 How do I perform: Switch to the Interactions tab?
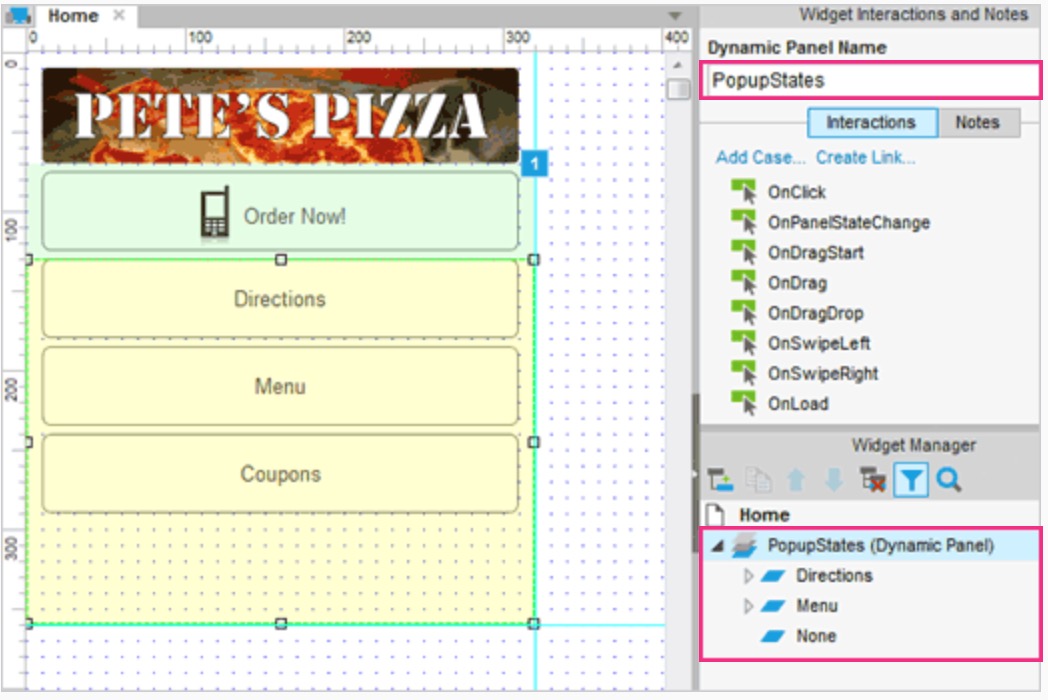(x=872, y=122)
